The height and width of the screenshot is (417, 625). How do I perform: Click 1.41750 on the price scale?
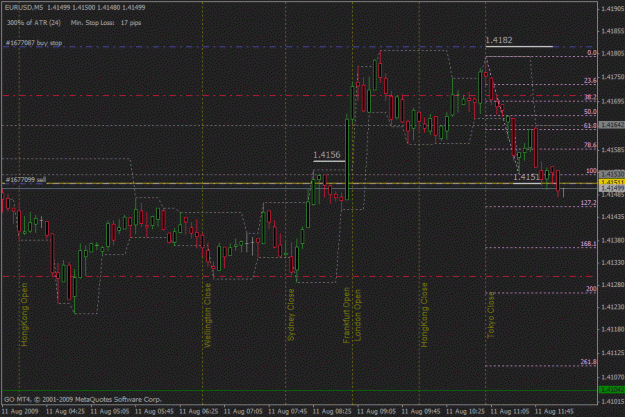tap(613, 77)
